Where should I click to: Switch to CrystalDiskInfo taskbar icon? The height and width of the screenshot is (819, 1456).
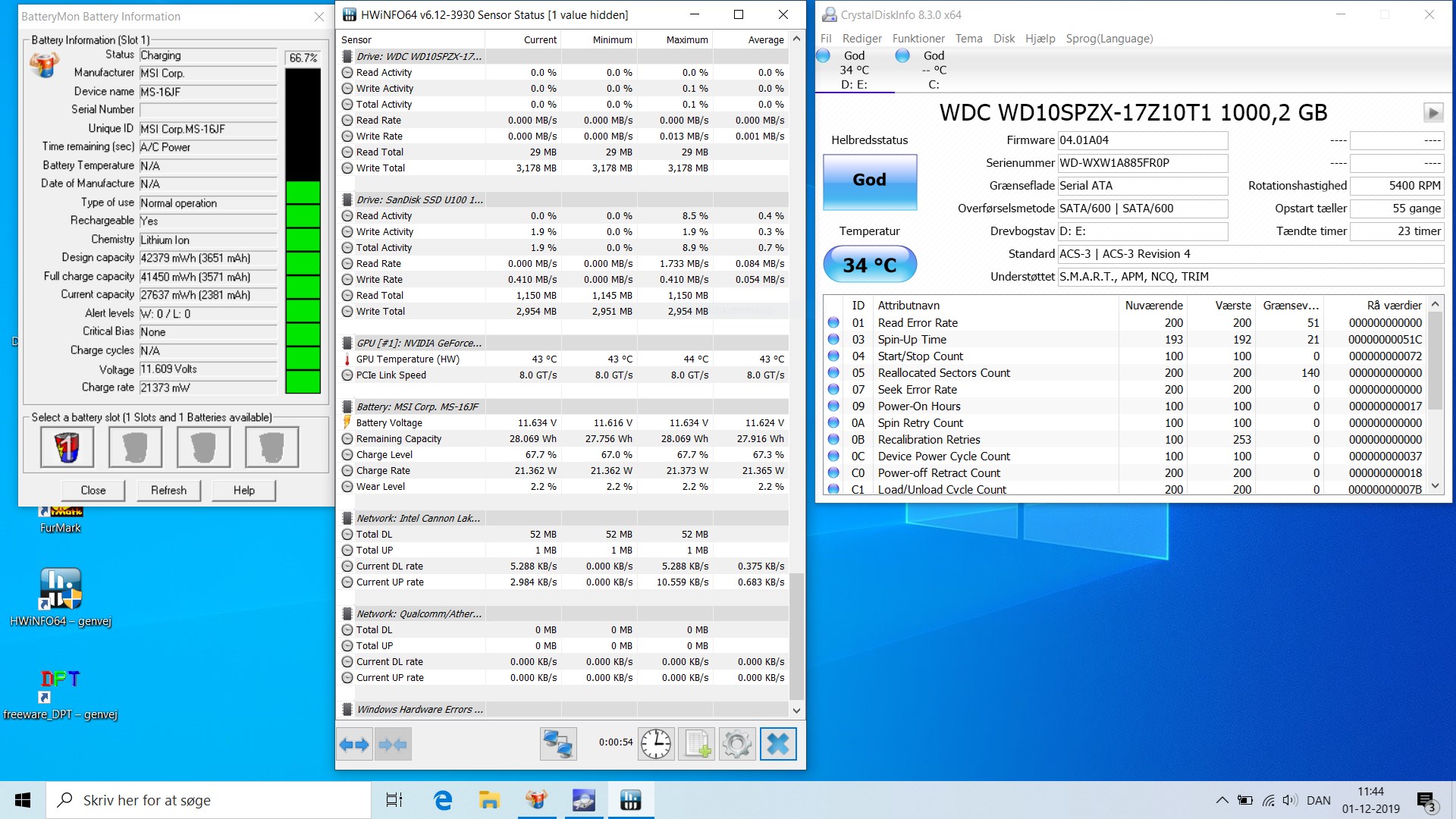(x=583, y=800)
